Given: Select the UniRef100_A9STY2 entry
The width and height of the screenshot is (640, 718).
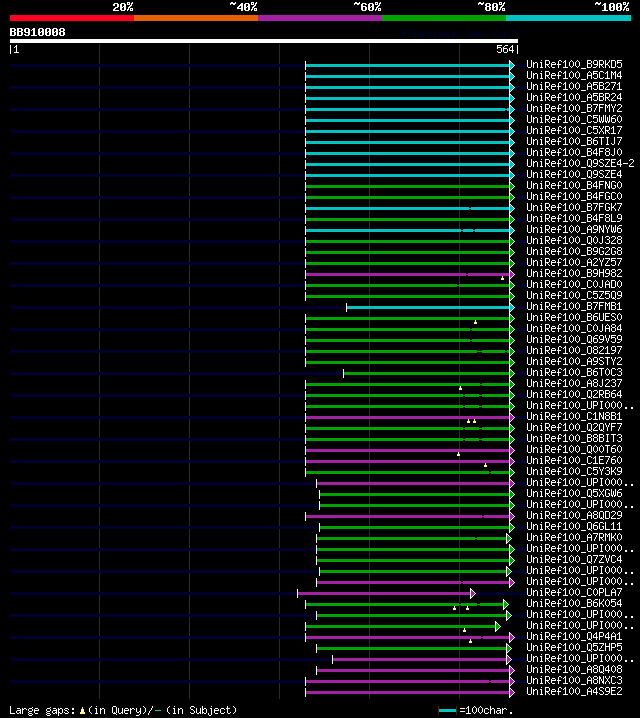Looking at the screenshot, I should tap(574, 361).
